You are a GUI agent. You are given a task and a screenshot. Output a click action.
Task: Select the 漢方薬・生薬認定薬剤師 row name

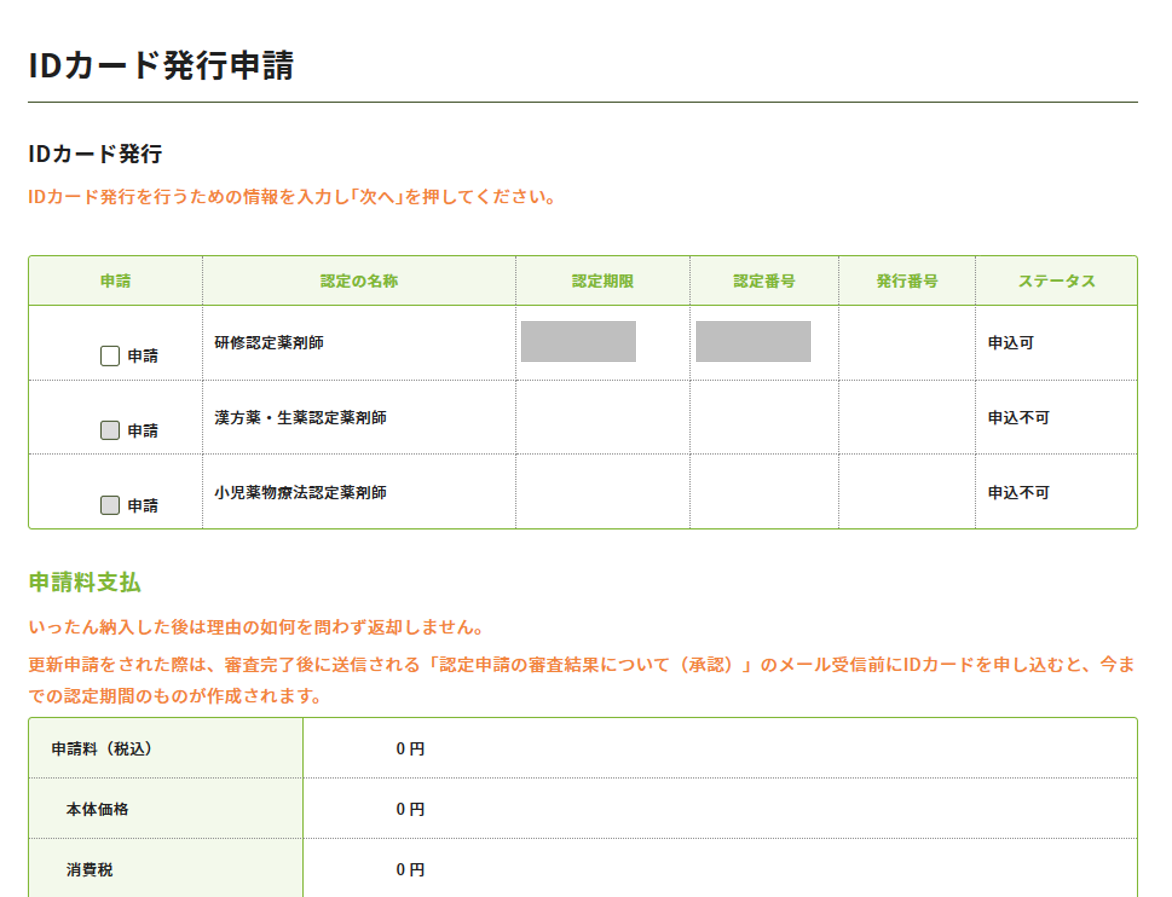pos(300,418)
